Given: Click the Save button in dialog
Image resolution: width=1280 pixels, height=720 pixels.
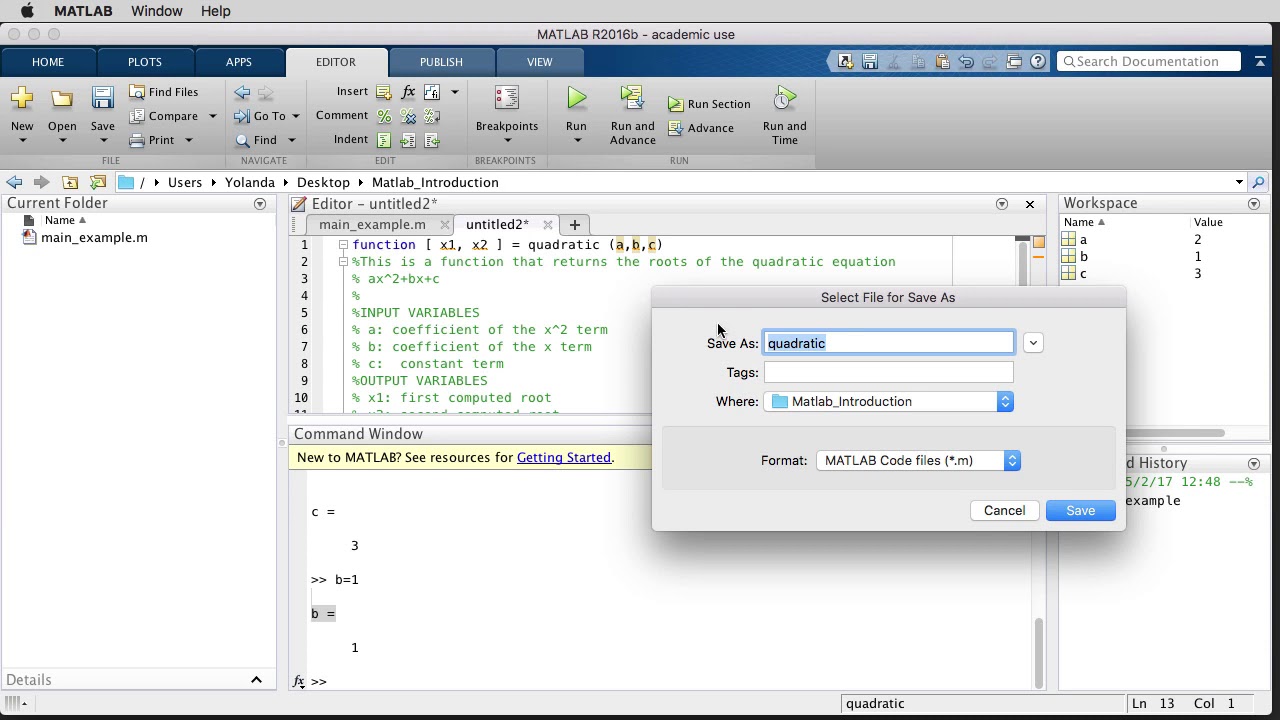Looking at the screenshot, I should [1080, 510].
